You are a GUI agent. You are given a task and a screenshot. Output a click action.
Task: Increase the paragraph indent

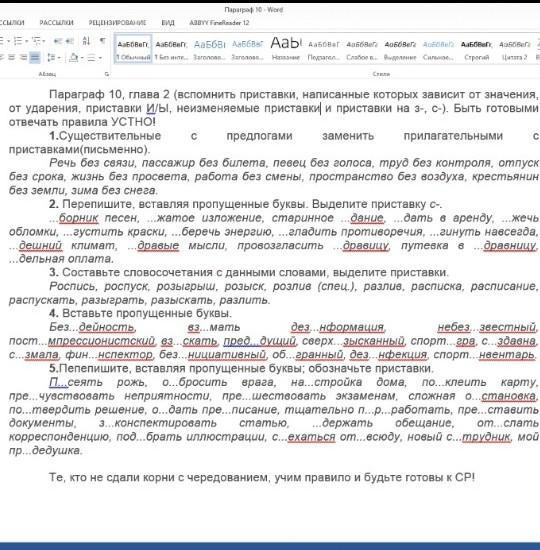click(70, 41)
